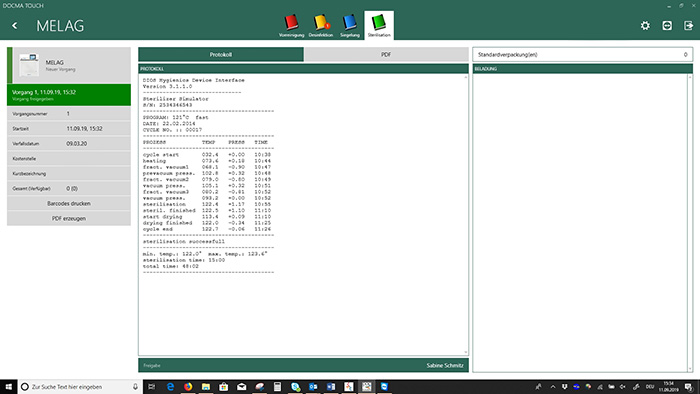Click the Windows search box
Screen dimensions: 700x394
(x=80, y=387)
